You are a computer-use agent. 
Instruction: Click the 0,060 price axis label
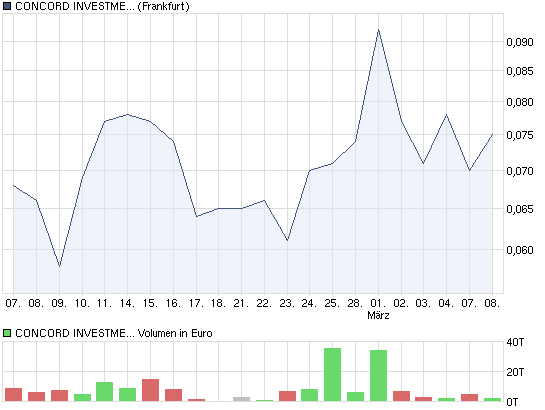pyautogui.click(x=520, y=250)
